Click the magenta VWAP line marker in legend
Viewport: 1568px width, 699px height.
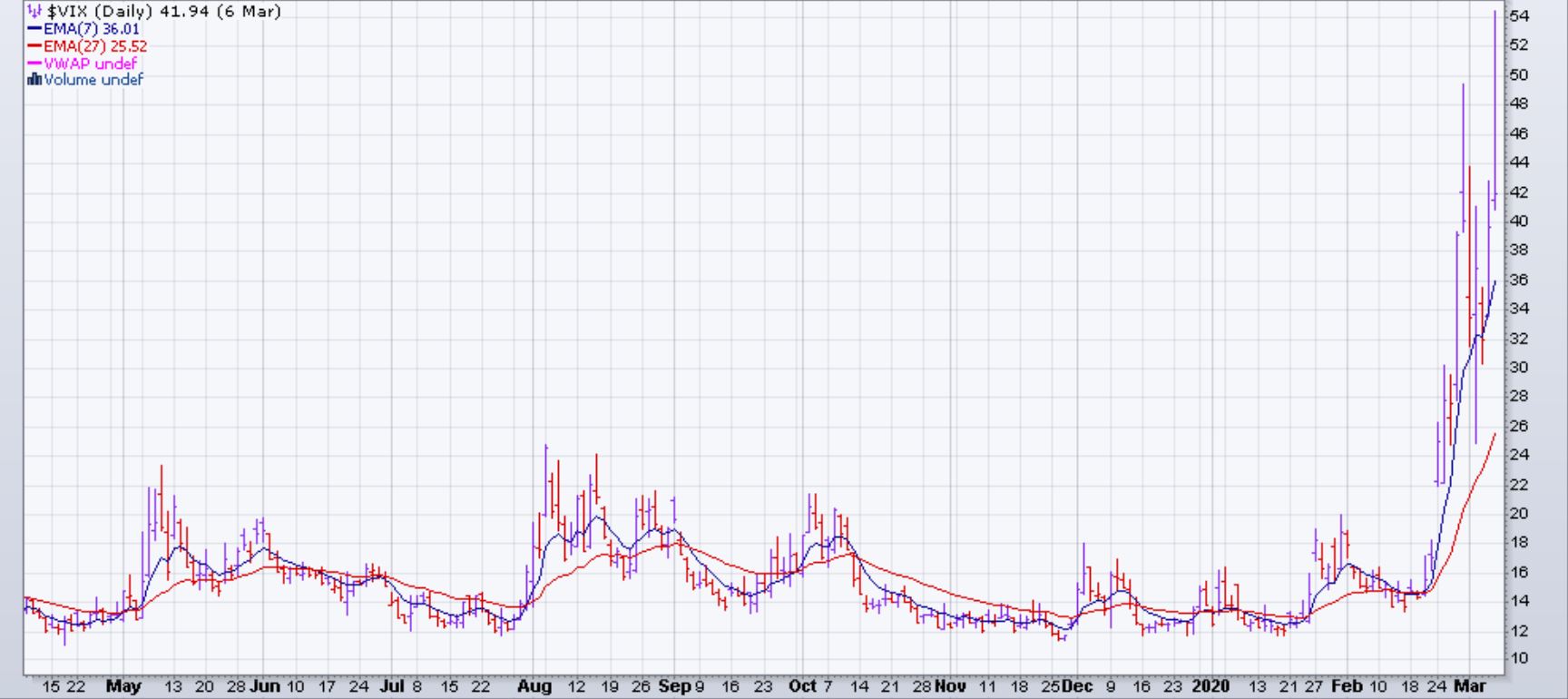pyautogui.click(x=34, y=64)
